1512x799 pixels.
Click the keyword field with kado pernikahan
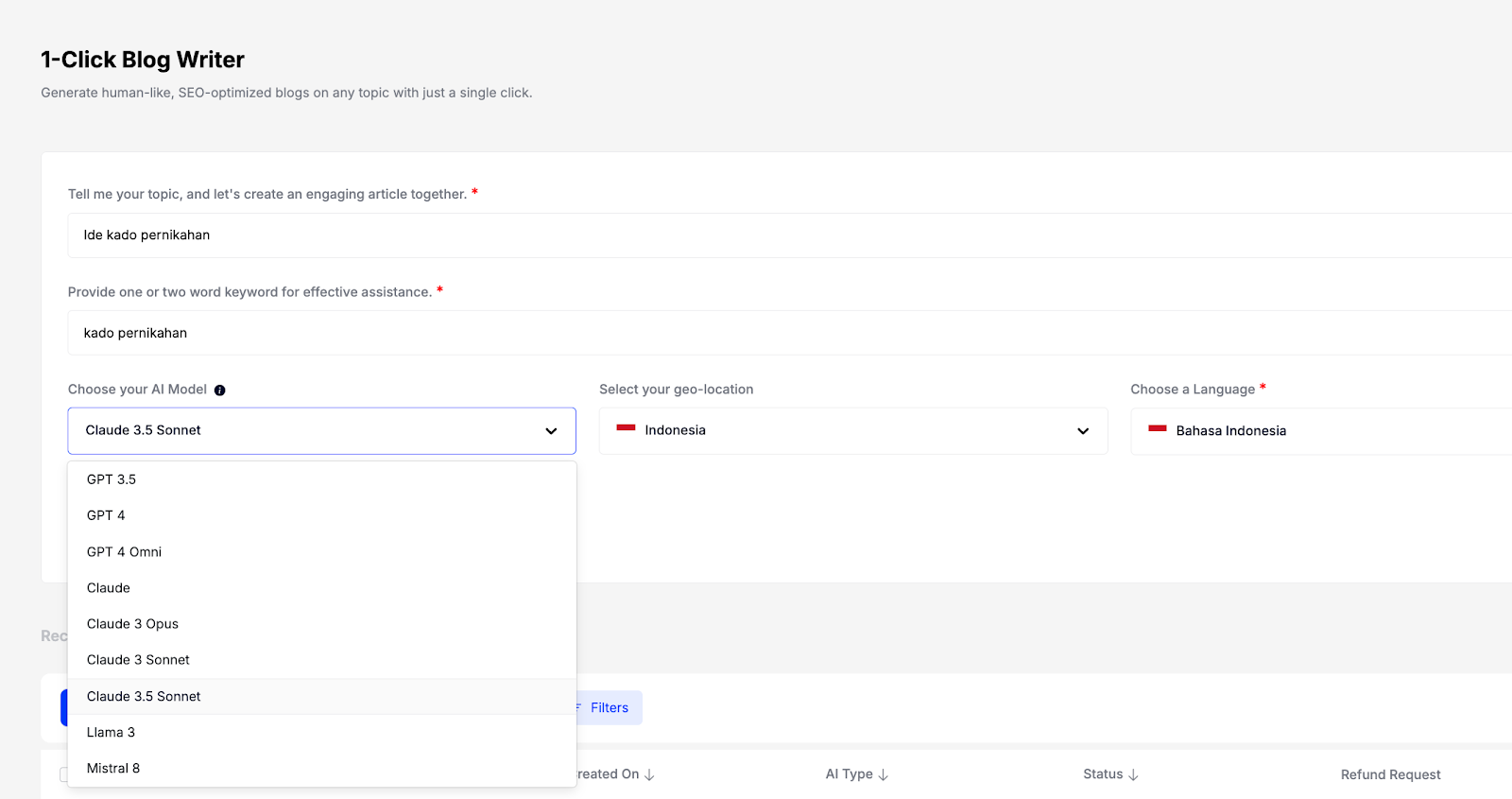(790, 333)
